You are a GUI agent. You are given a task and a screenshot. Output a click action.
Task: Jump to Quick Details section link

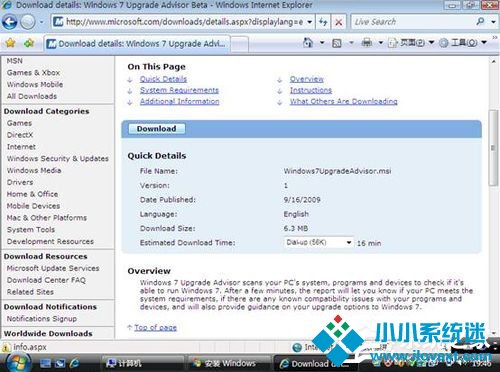click(x=163, y=79)
